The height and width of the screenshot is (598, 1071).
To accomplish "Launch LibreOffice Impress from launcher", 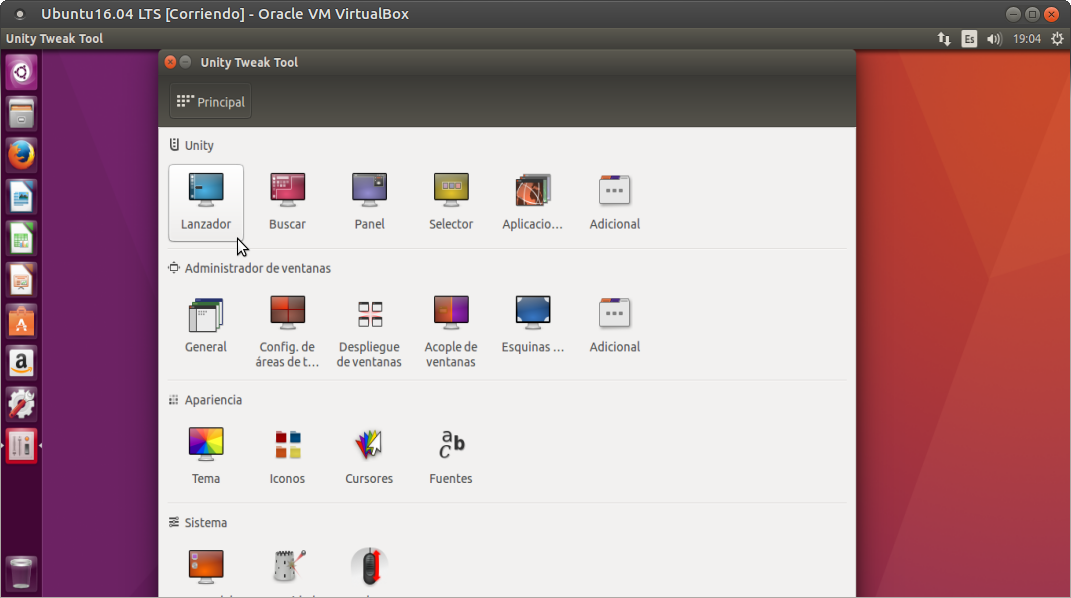I will pos(21,280).
